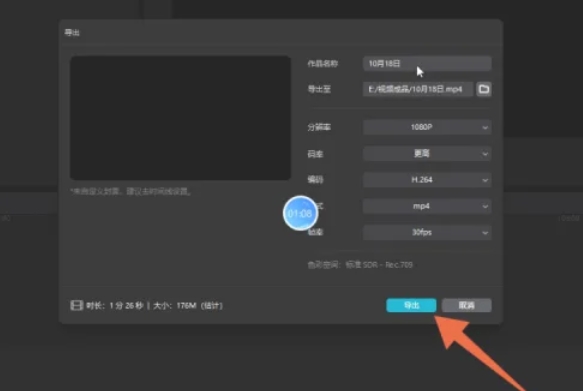This screenshot has height=391, width=583.
Task: Open the 1080P resolution dropdown
Action: [427, 127]
